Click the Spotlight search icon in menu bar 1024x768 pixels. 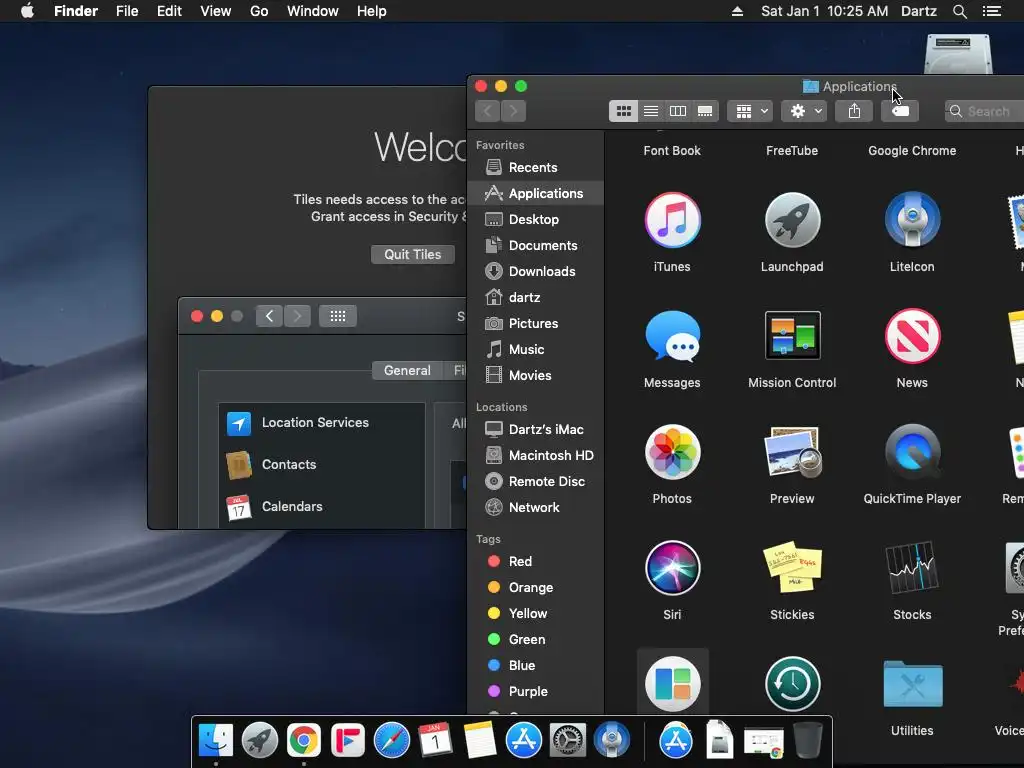click(x=959, y=11)
